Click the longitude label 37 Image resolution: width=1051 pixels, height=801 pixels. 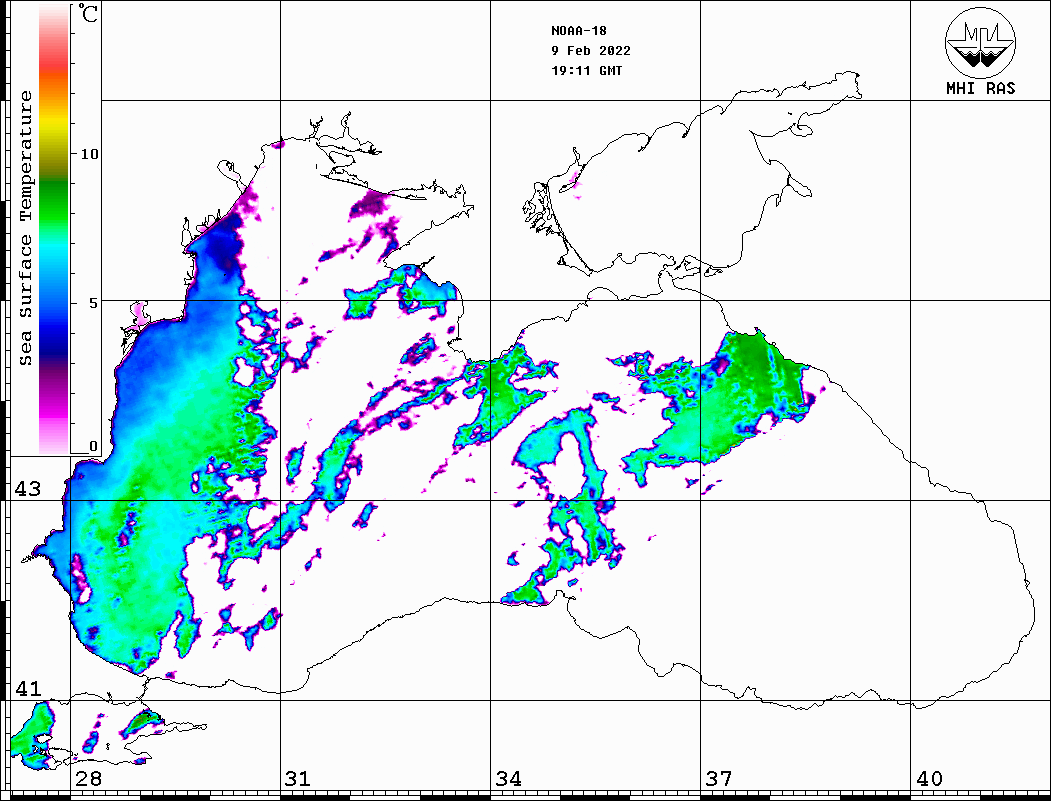719,779
